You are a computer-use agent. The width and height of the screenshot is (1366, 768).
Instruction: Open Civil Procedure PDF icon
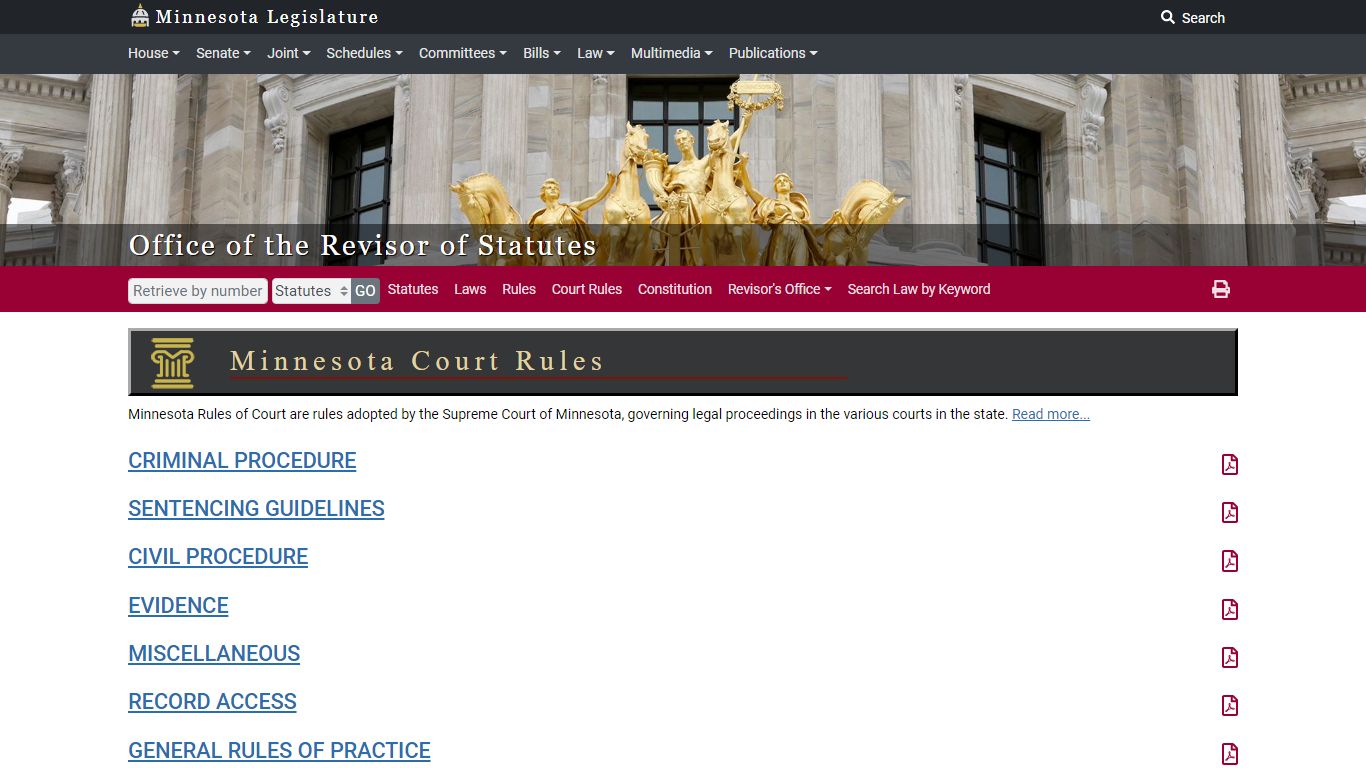click(x=1230, y=561)
